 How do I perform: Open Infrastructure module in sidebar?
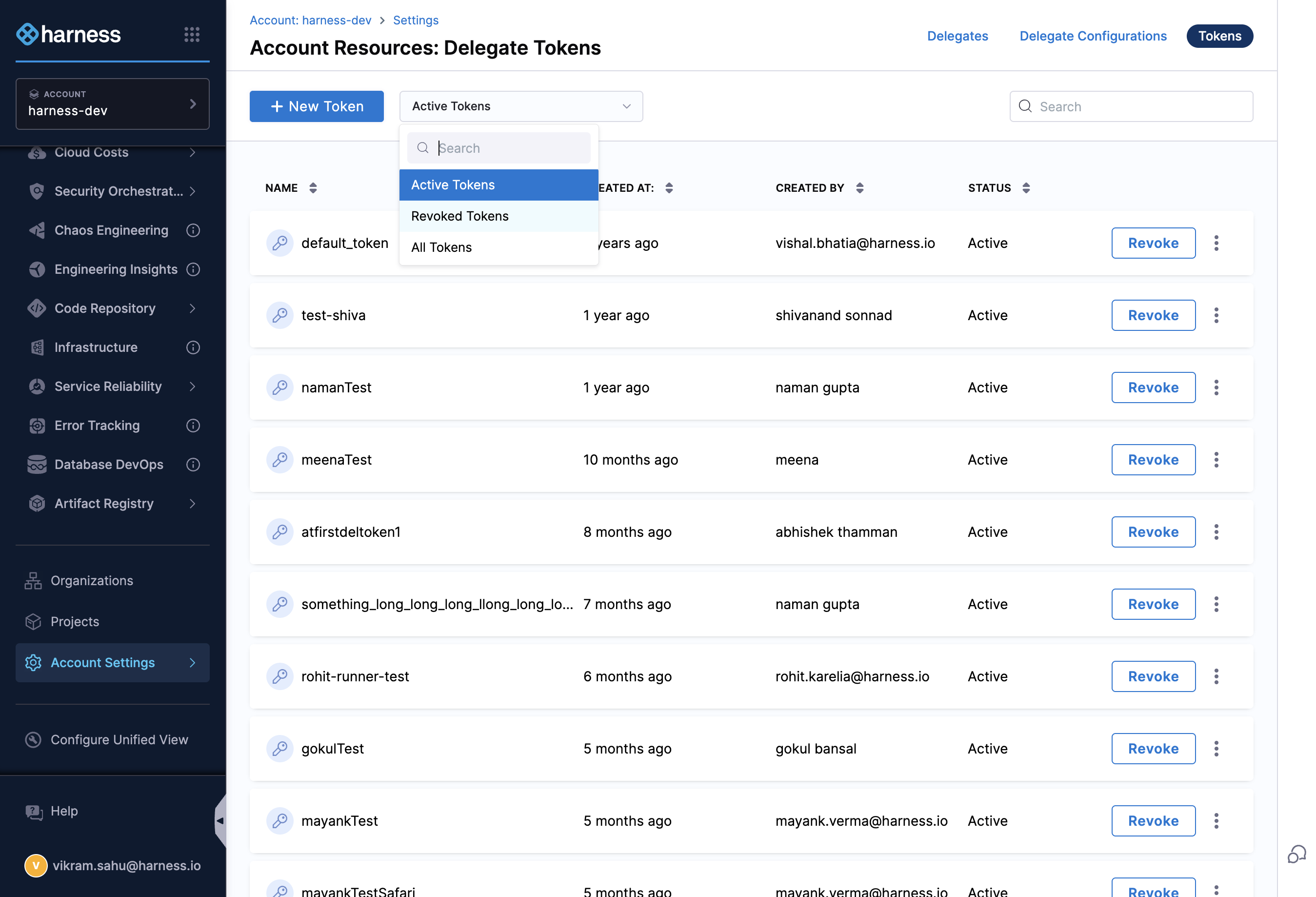pyautogui.click(x=96, y=347)
